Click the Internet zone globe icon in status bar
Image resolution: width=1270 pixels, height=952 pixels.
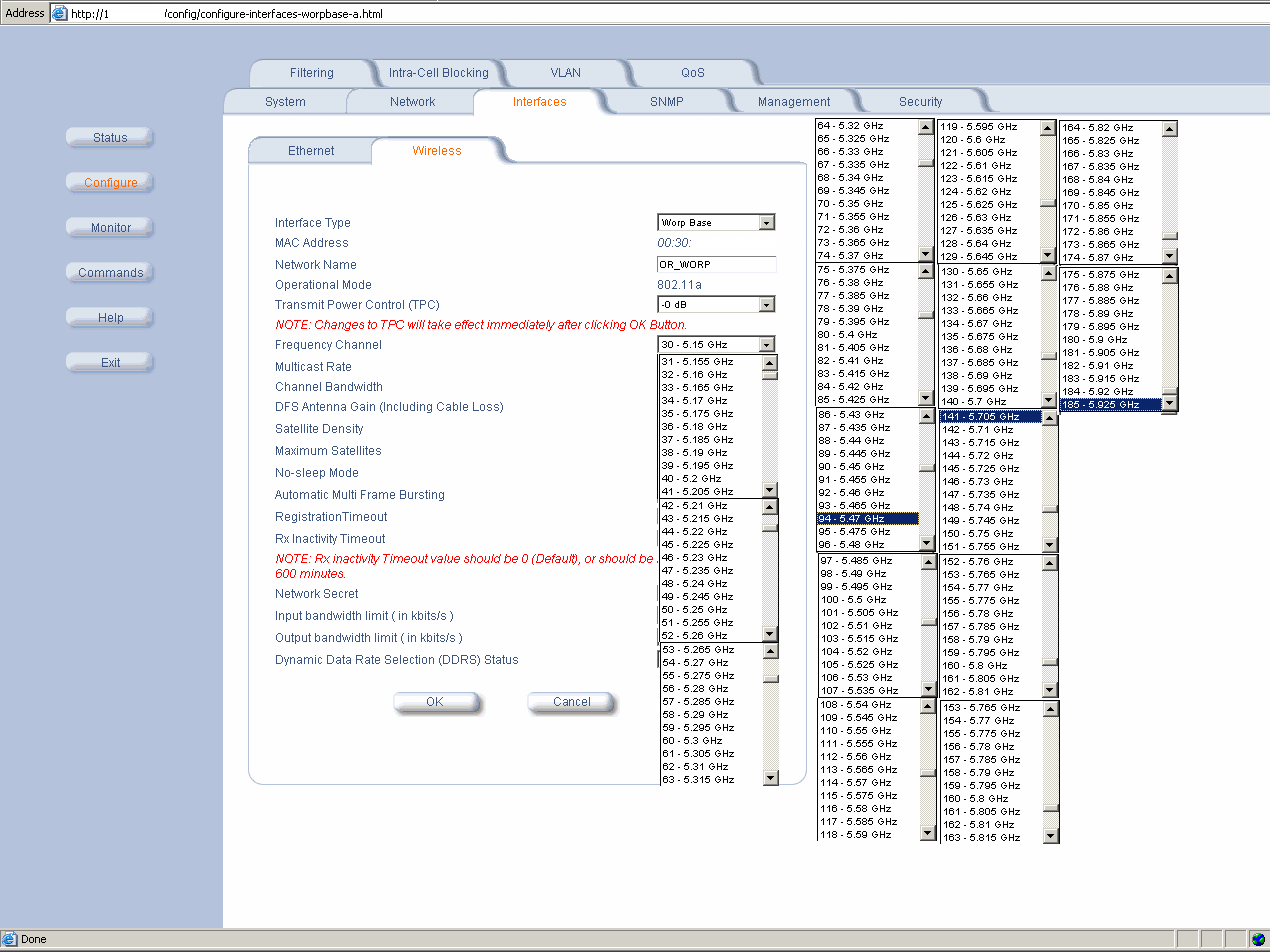click(1257, 939)
